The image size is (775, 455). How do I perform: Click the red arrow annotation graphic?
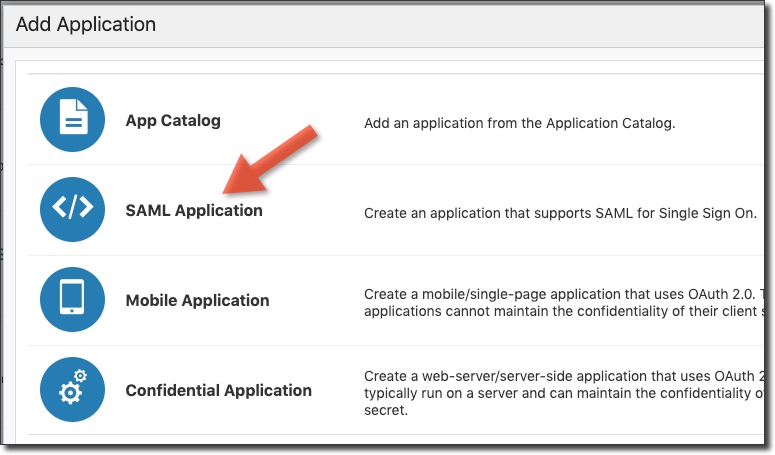tap(268, 160)
